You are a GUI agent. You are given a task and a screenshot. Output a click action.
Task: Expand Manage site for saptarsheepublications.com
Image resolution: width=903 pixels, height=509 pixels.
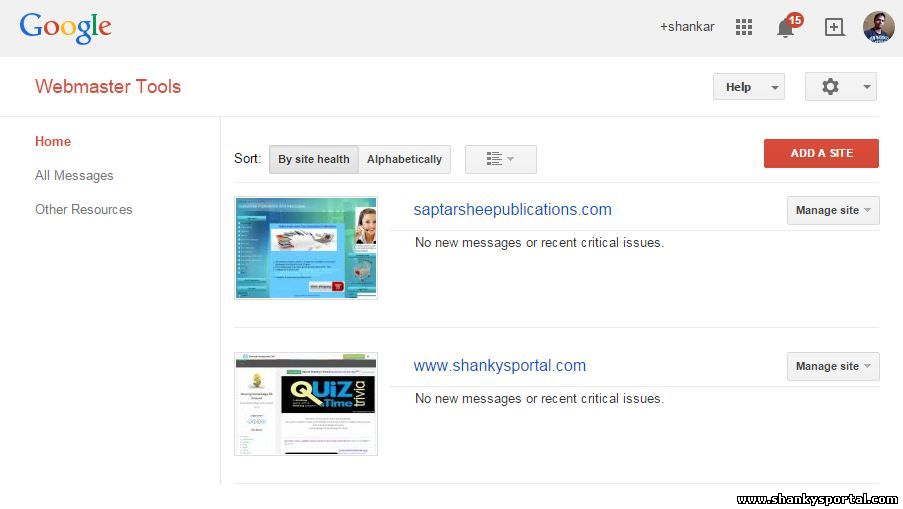click(x=833, y=210)
